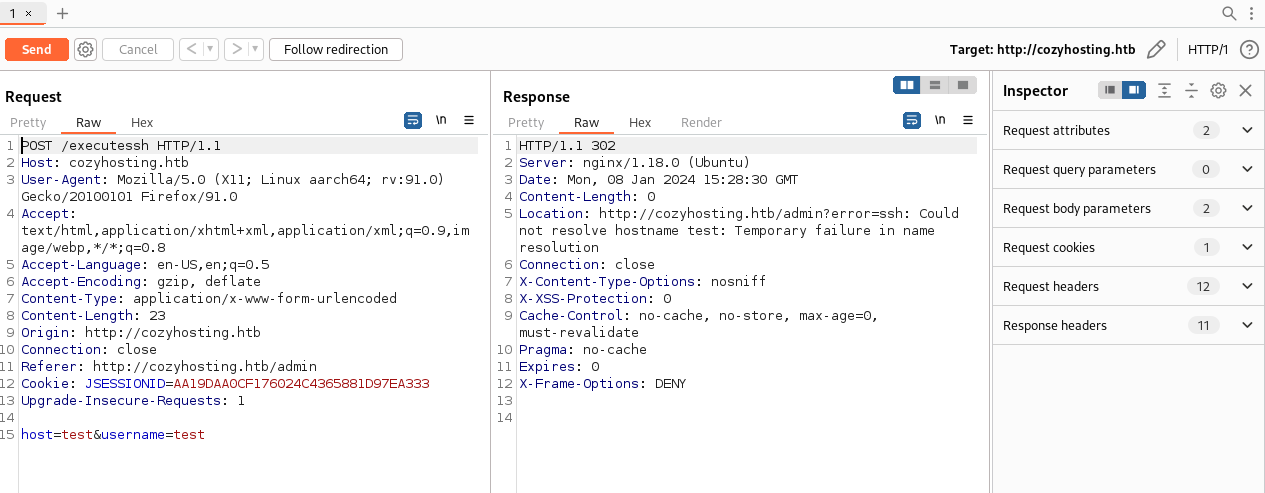
Task: Set Inspector docked side layout
Action: point(1133,90)
